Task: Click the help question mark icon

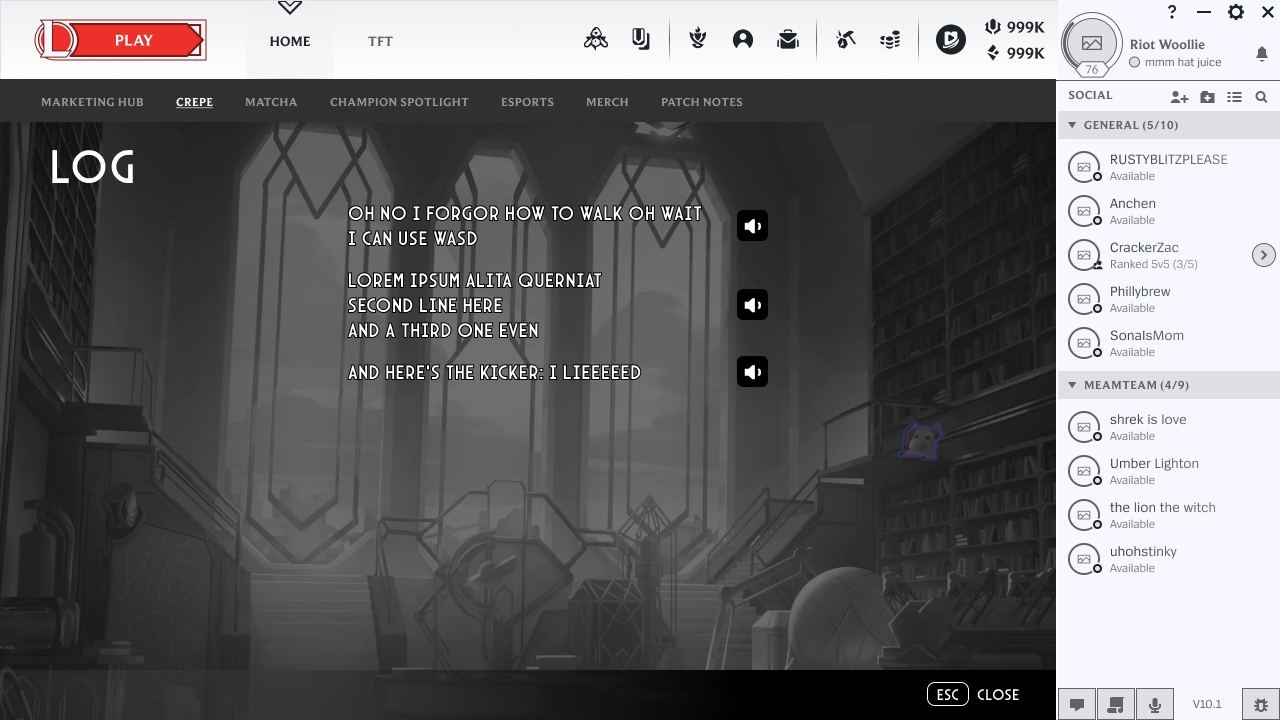Action: click(x=1172, y=12)
